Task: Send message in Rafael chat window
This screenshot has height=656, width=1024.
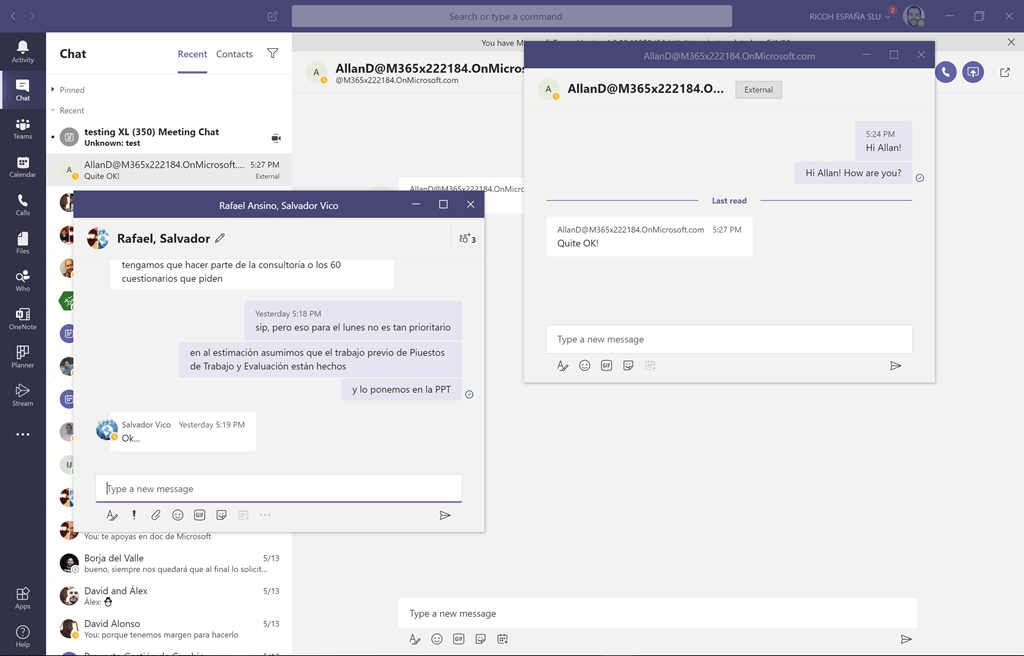Action: [445, 515]
